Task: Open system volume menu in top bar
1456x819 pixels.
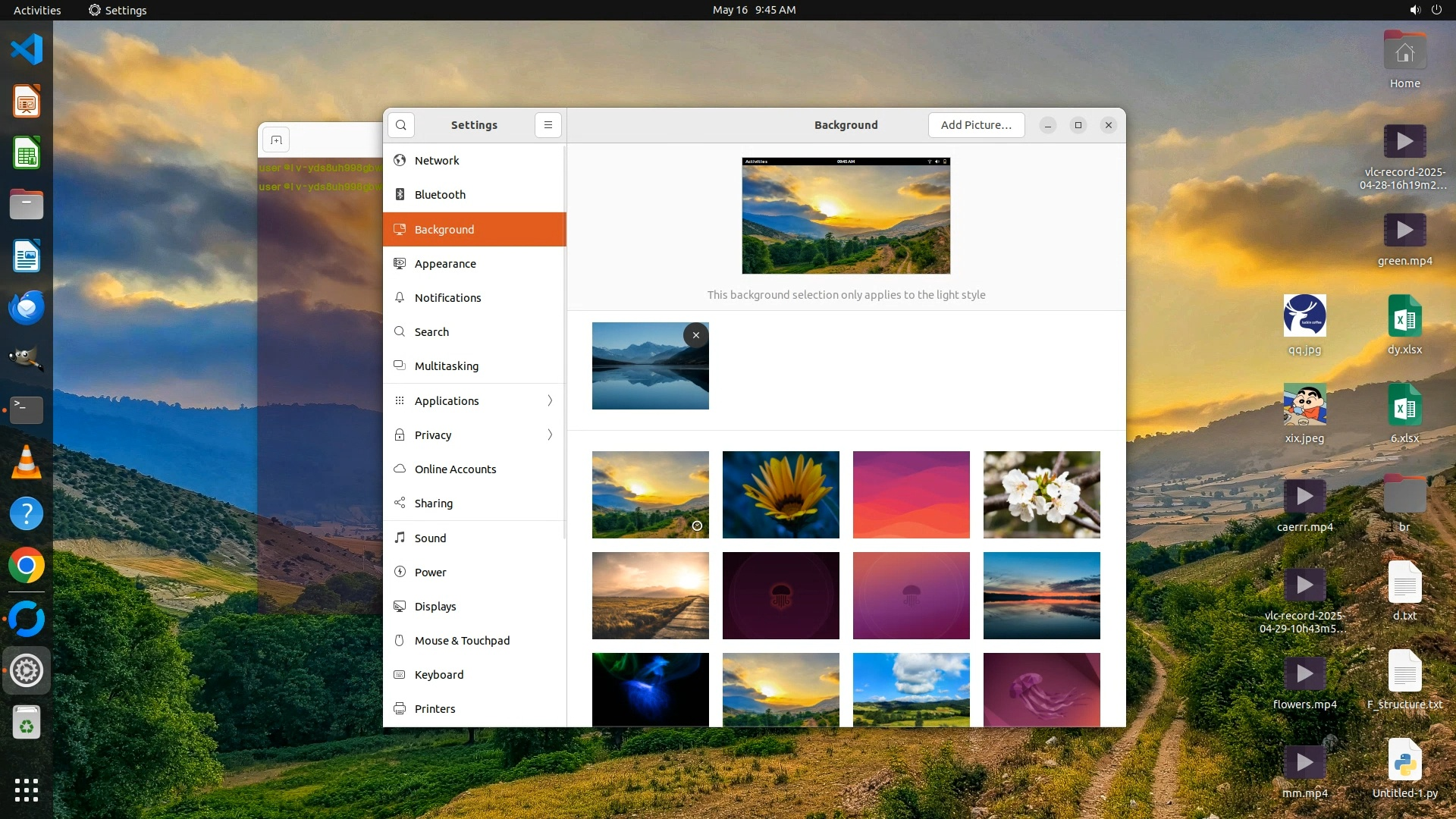Action: coord(1414,10)
